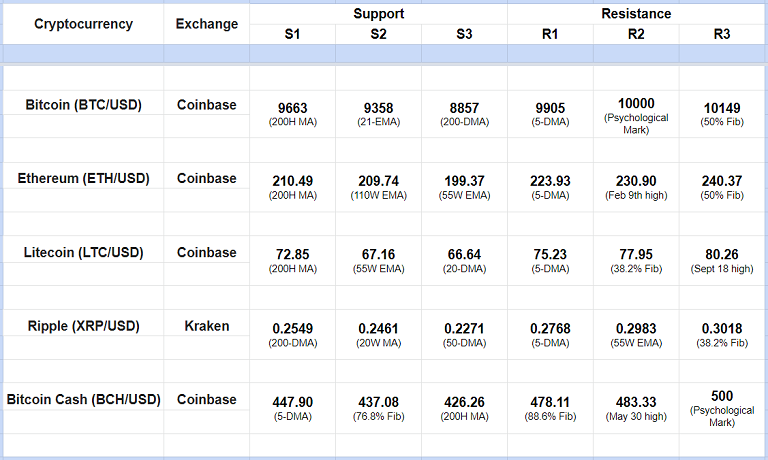Click the Litecoin (LTC/USD) cell

point(83,252)
